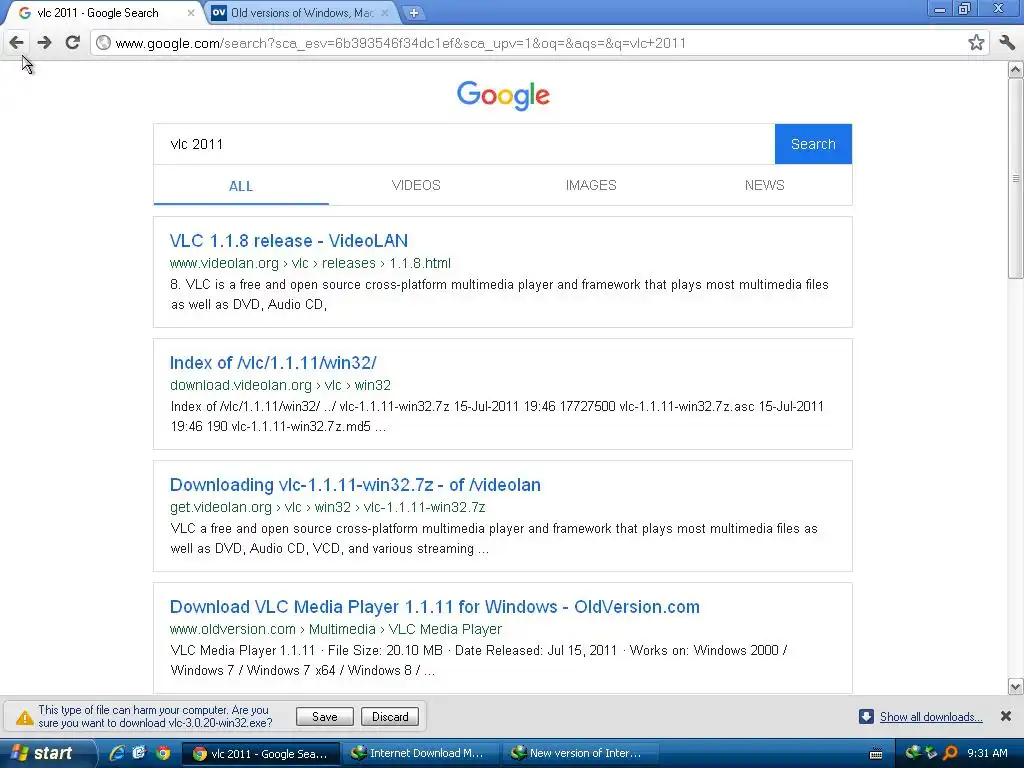
Task: Switch to the 'Old versions of Windows, Mac' tab
Action: [x=300, y=12]
